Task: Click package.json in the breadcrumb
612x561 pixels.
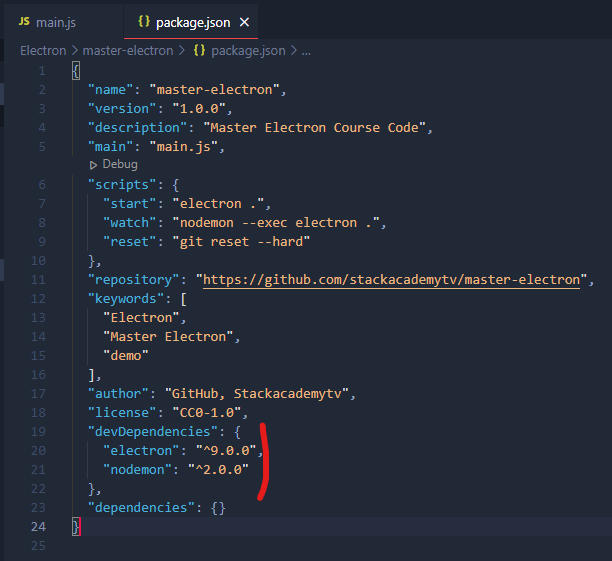Action: [248, 51]
